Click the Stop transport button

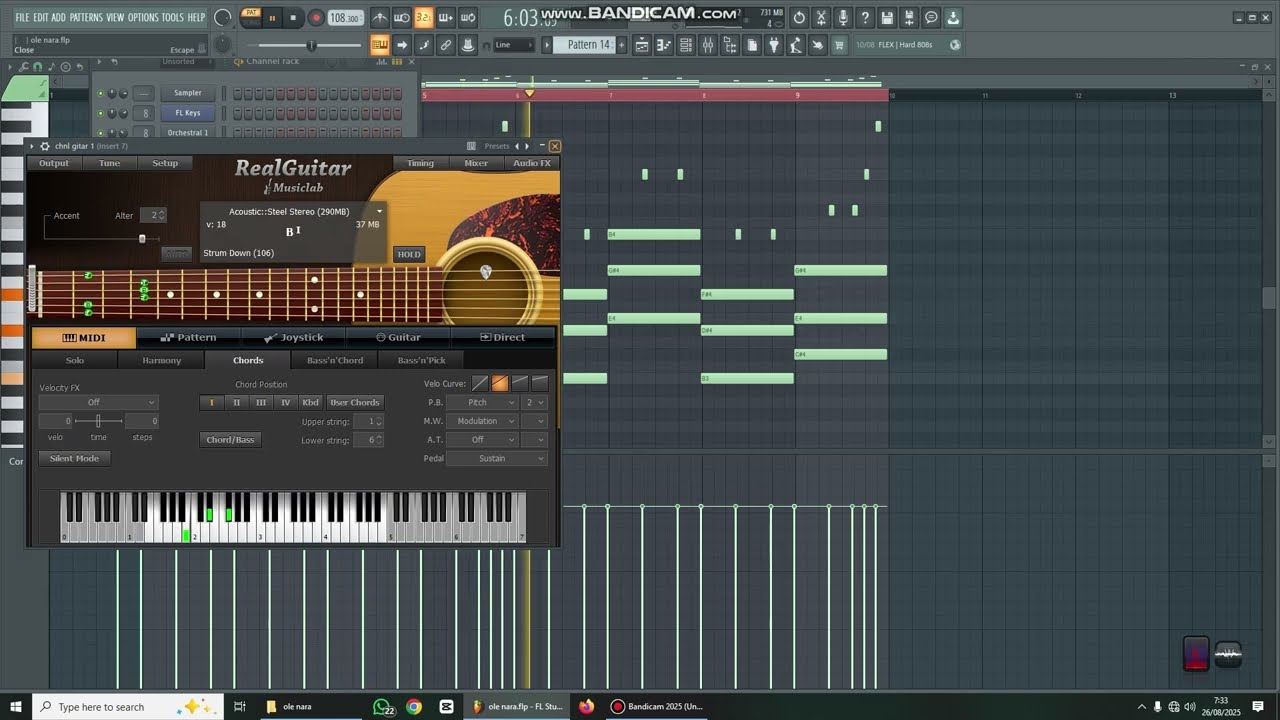(293, 18)
